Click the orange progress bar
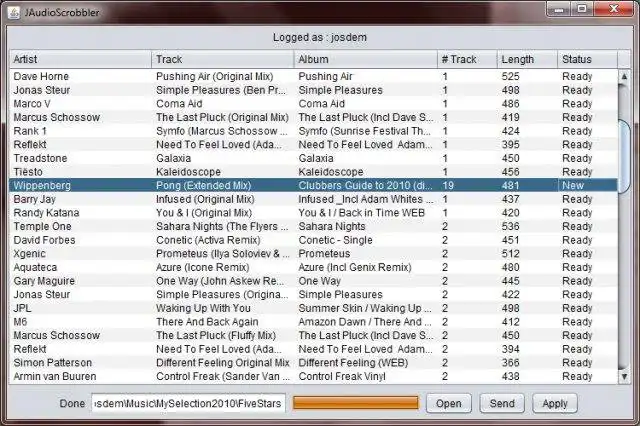 click(356, 403)
